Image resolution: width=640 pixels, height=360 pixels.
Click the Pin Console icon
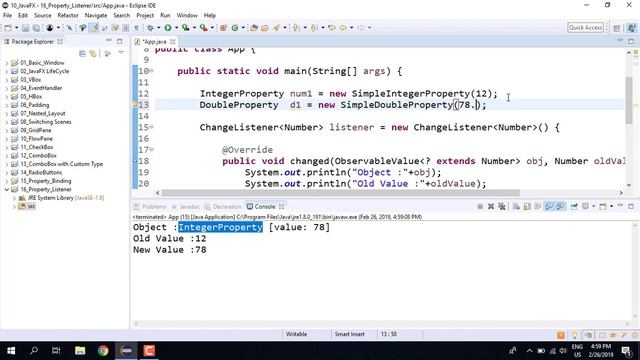[x=574, y=207]
